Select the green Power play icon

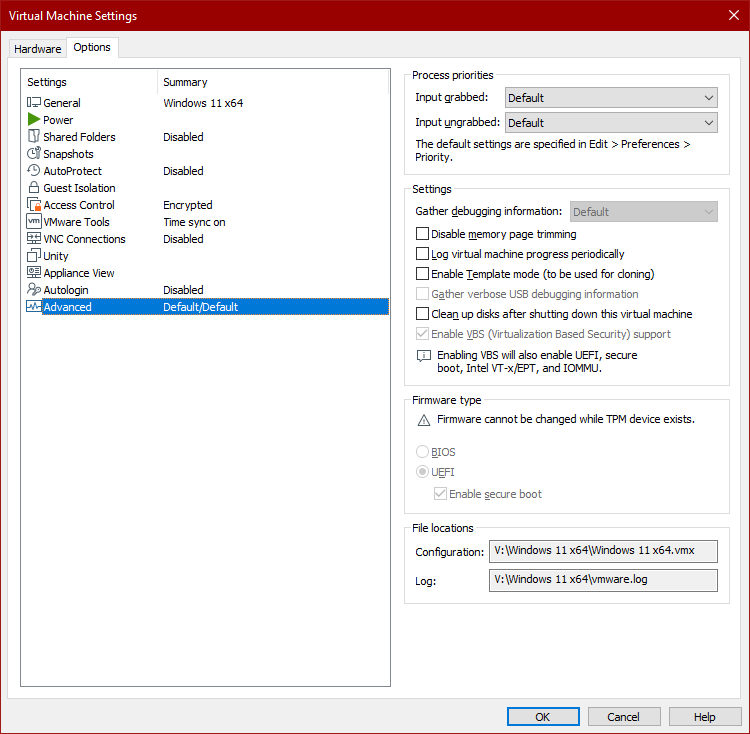point(34,120)
